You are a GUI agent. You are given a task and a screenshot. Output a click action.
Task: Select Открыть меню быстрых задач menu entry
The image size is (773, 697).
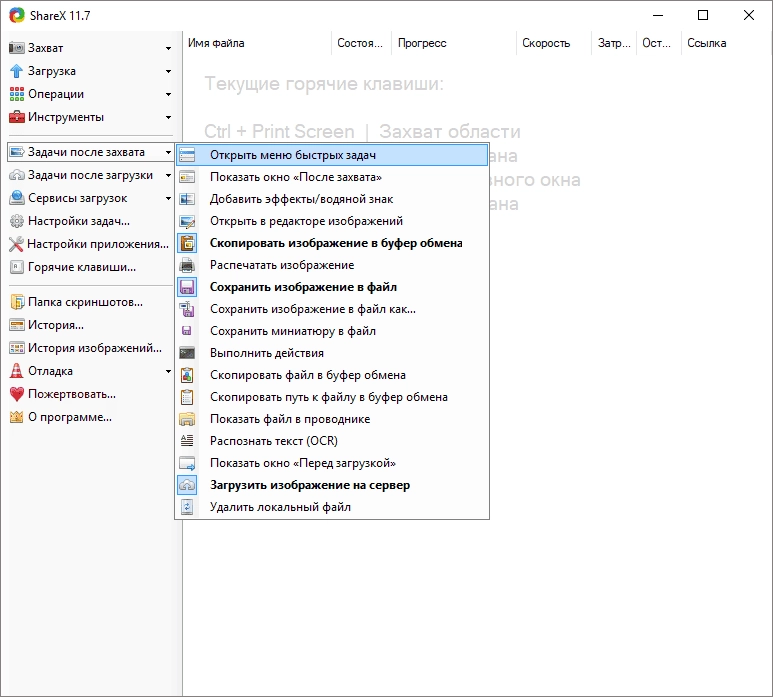[x=332, y=155]
